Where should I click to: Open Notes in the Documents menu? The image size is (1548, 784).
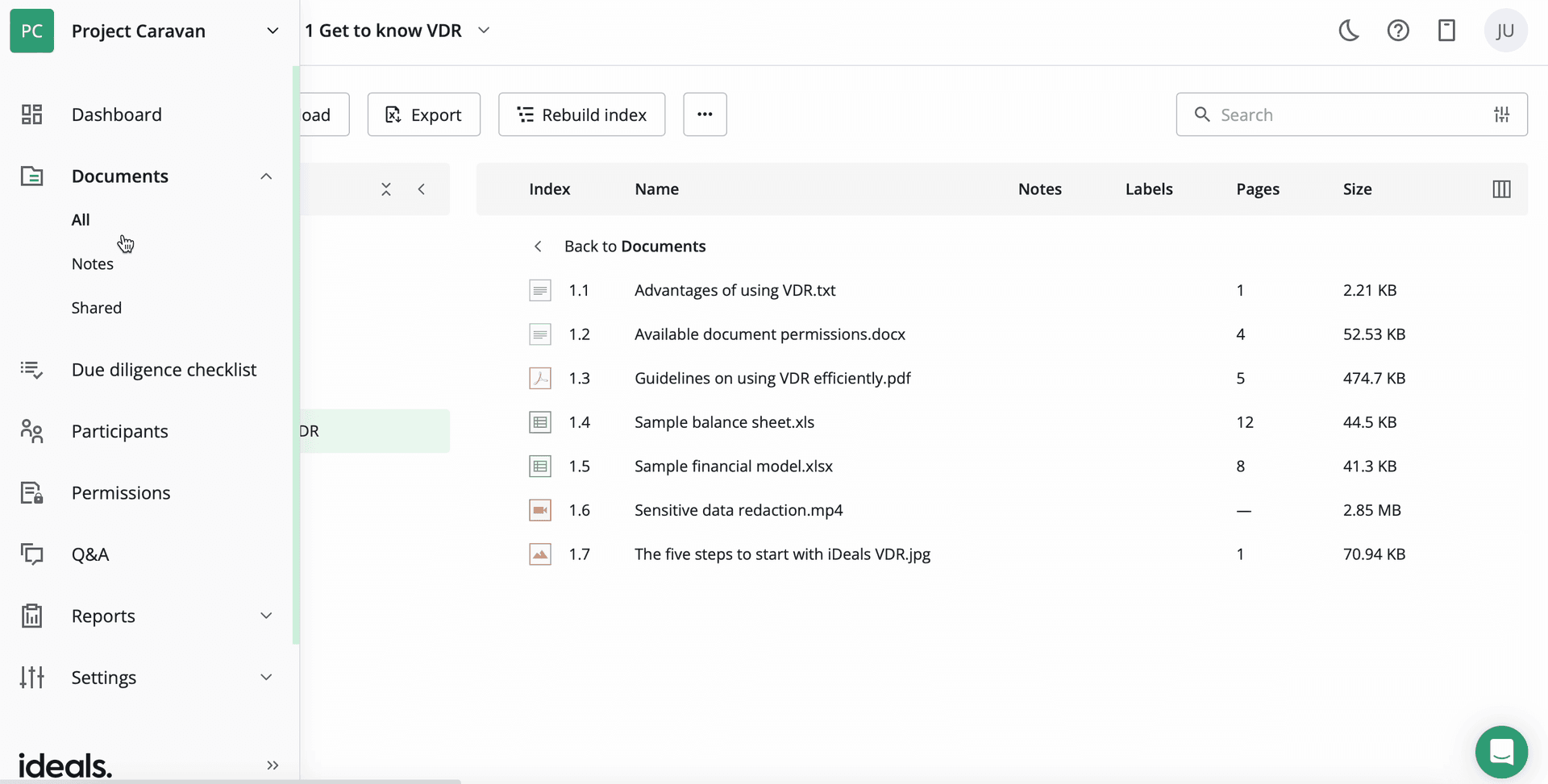pyautogui.click(x=92, y=263)
